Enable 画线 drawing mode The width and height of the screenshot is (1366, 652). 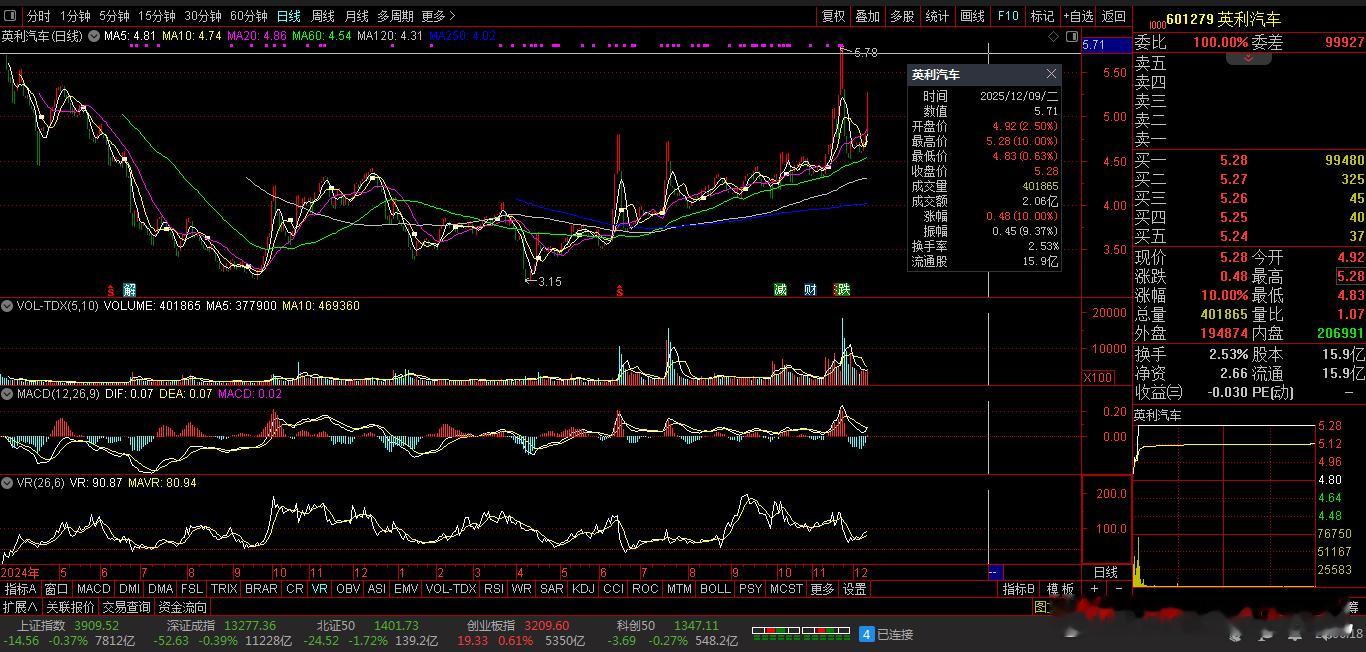pyautogui.click(x=972, y=16)
